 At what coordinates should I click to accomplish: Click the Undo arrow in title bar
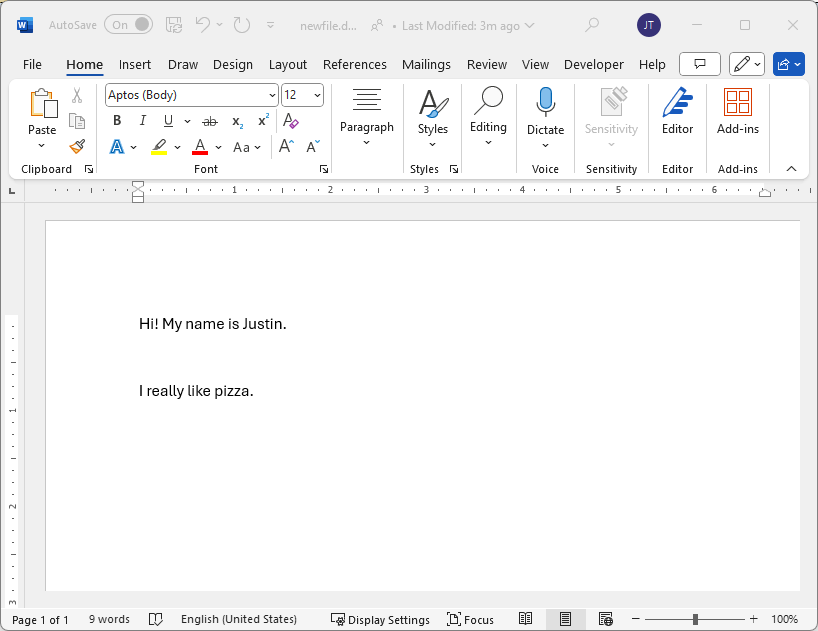pos(203,25)
